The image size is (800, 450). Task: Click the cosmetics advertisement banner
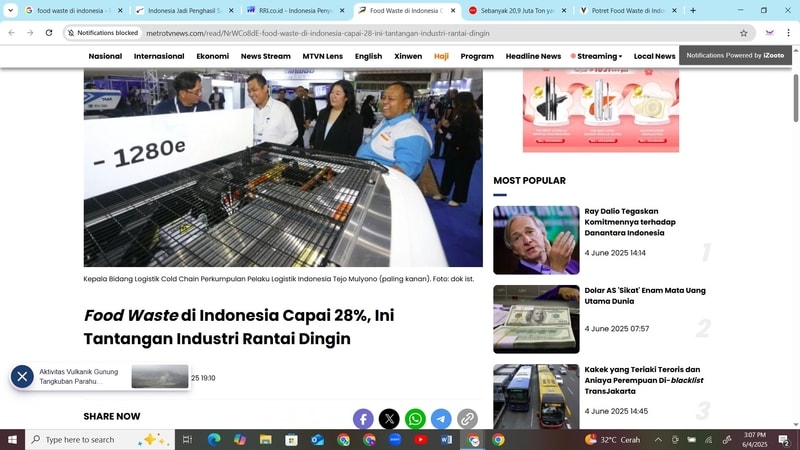(601, 110)
